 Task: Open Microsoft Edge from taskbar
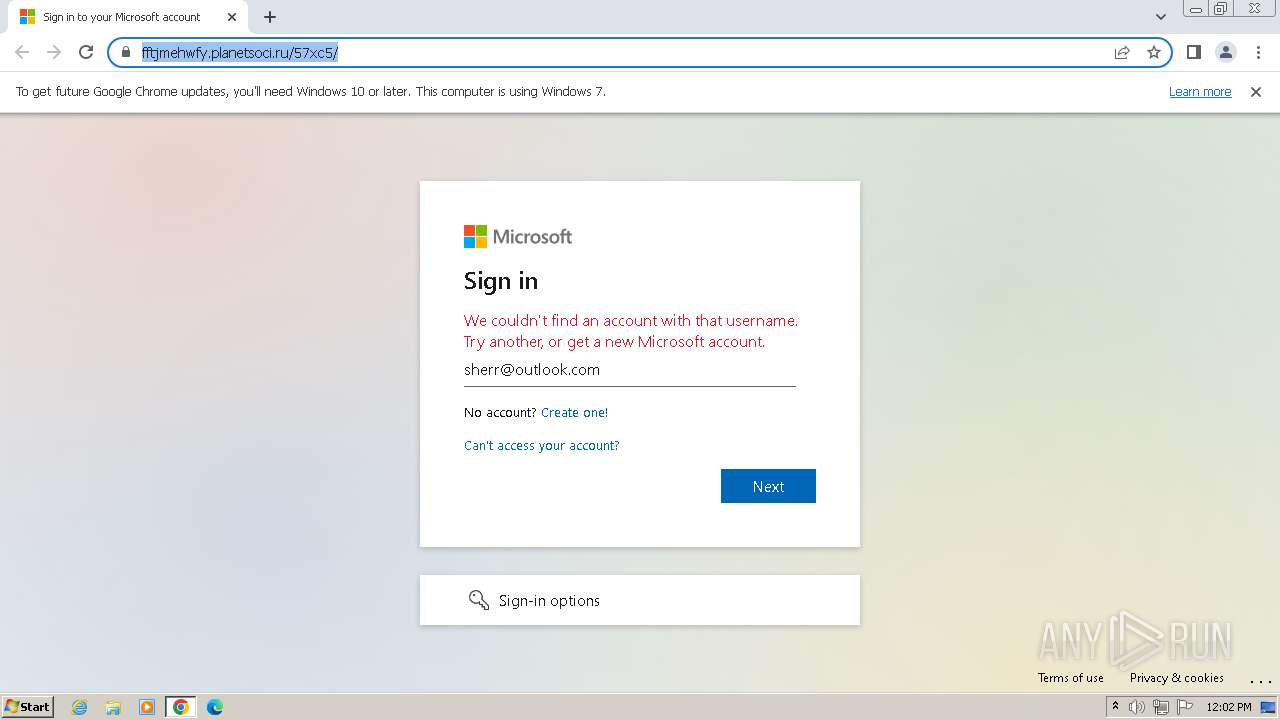(215, 707)
